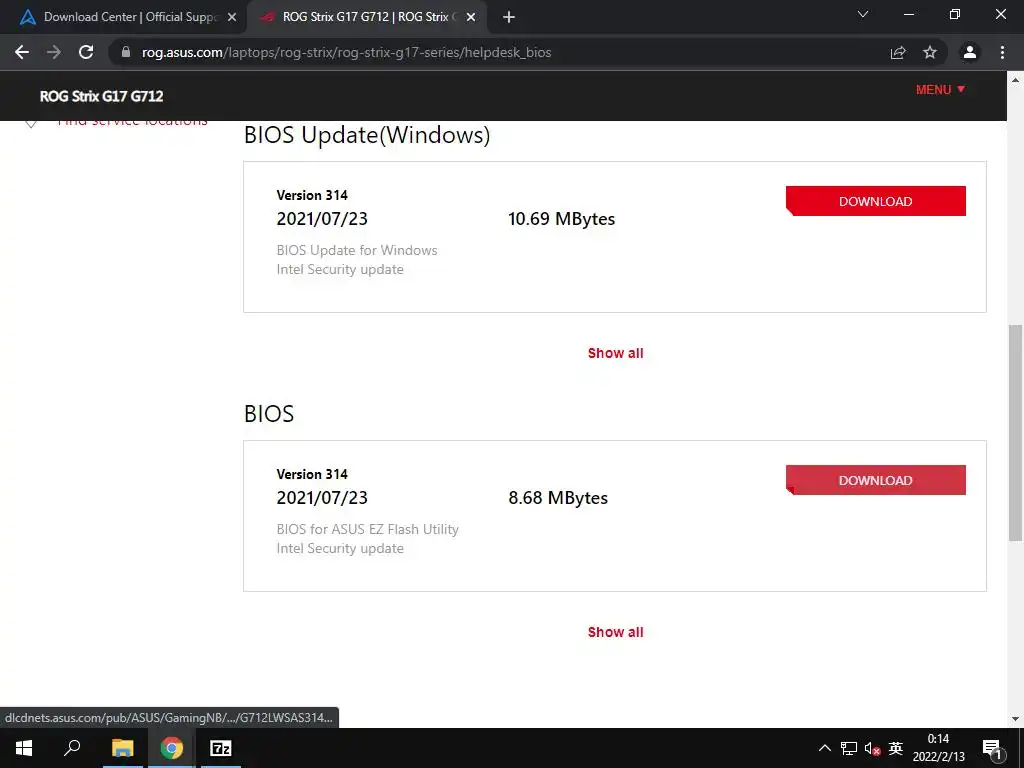This screenshot has width=1024, height=768.
Task: Click the Chrome taskbar icon
Action: point(172,748)
